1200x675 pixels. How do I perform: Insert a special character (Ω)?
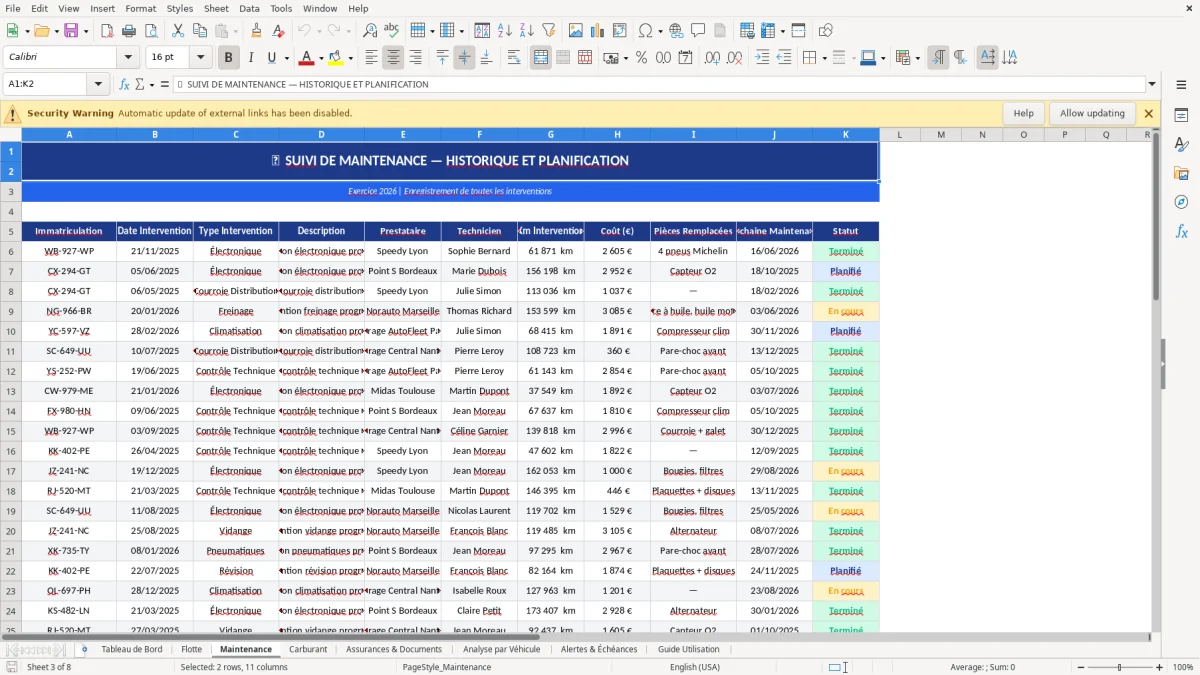(x=644, y=31)
